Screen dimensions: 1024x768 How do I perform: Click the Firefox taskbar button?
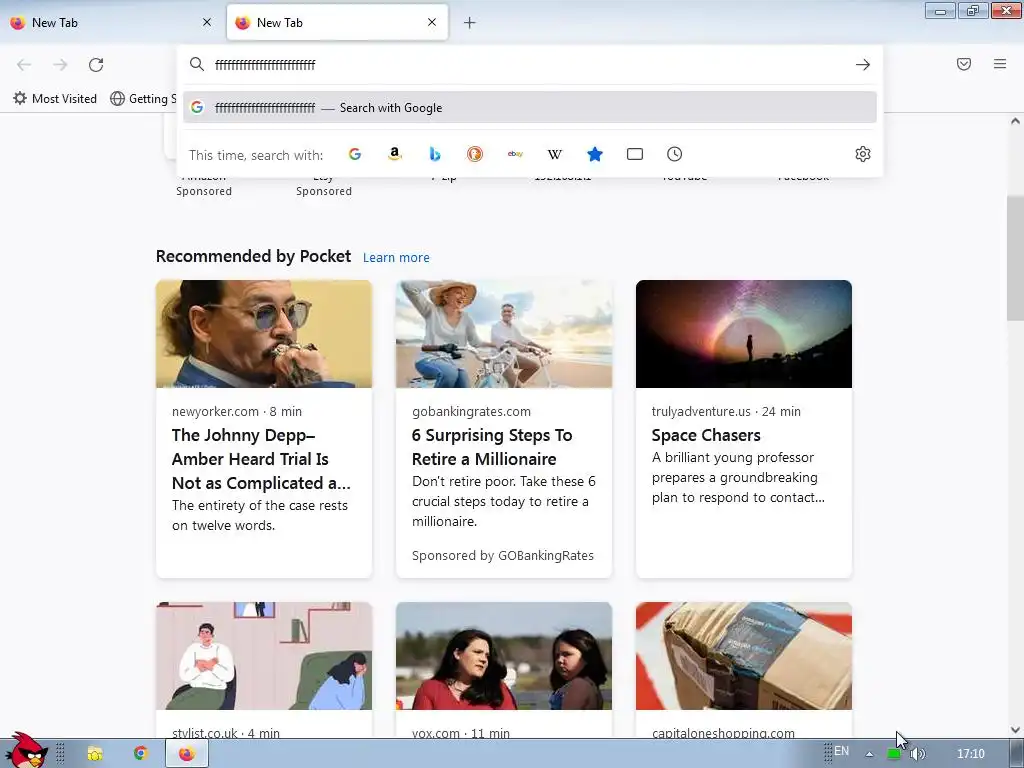coord(186,754)
